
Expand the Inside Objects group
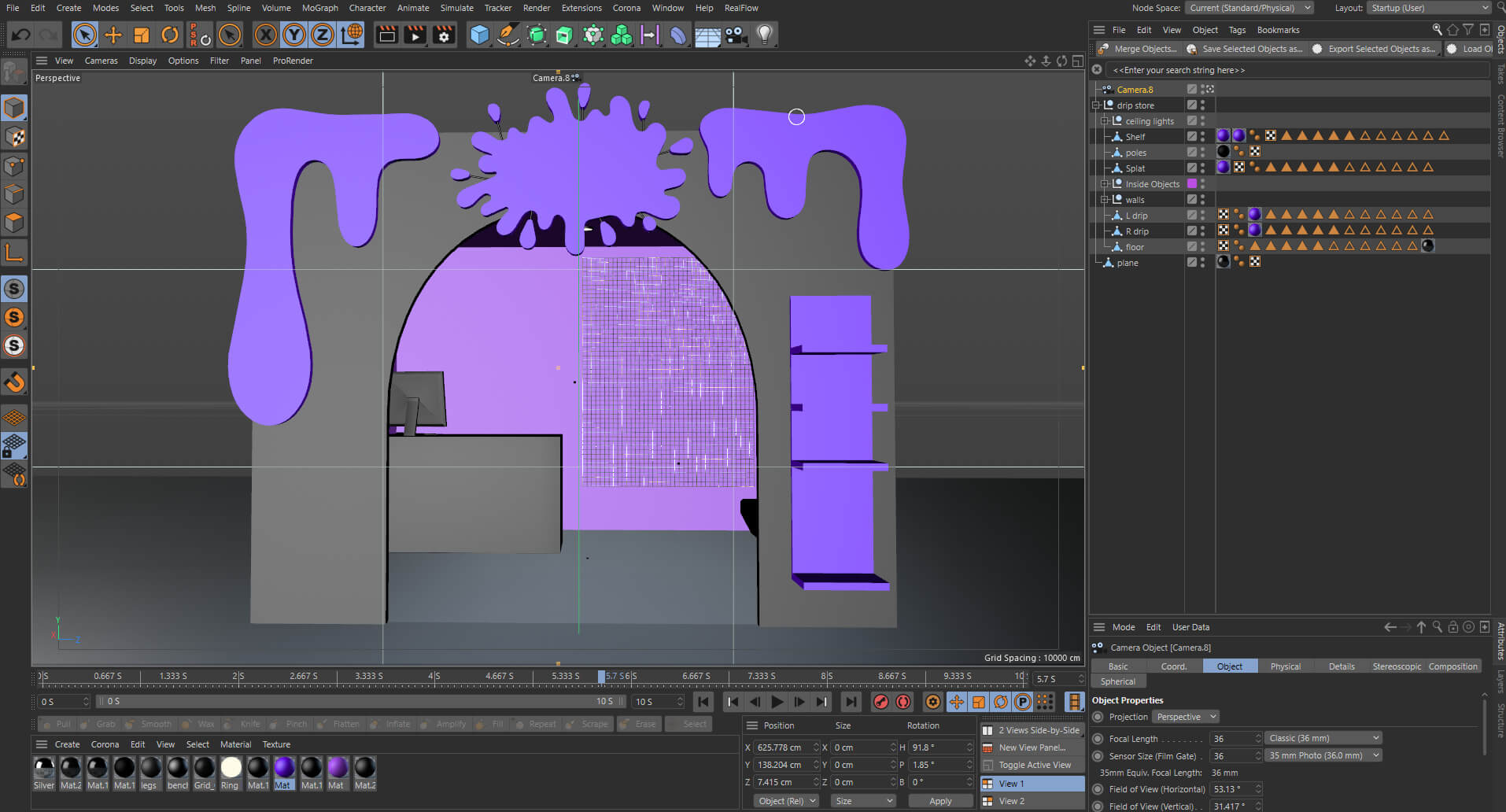(x=1105, y=184)
